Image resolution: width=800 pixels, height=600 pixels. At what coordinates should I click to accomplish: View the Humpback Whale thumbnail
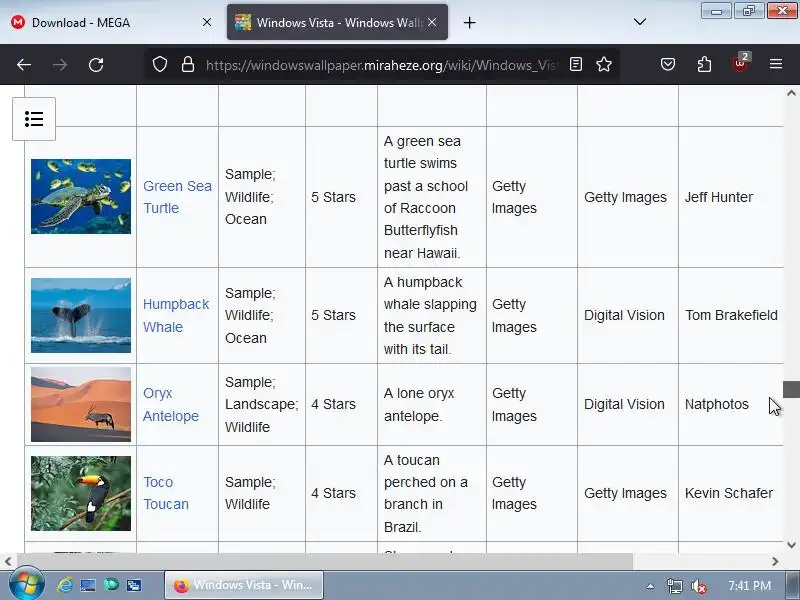[81, 315]
